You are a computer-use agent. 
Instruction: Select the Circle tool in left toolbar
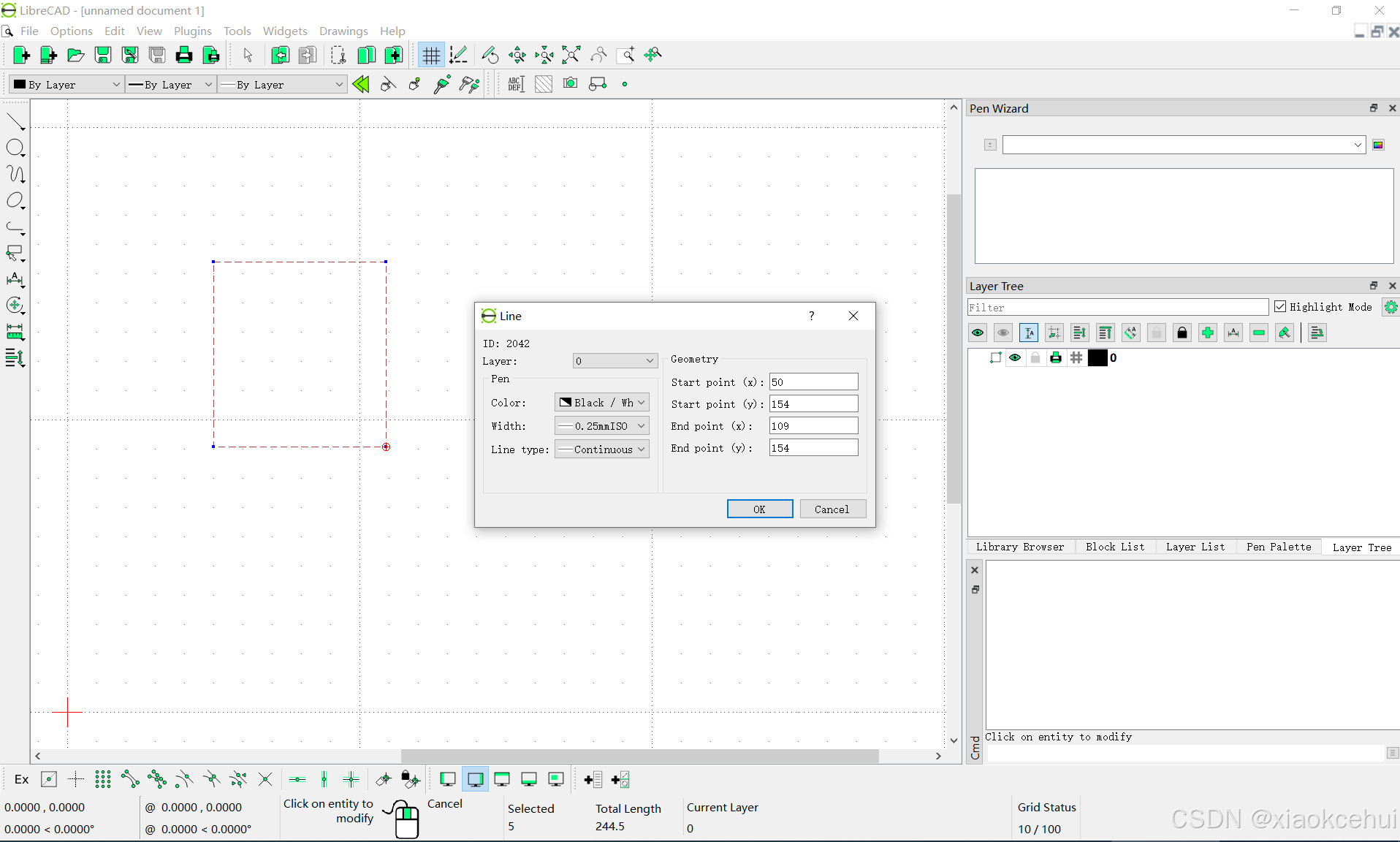click(15, 148)
